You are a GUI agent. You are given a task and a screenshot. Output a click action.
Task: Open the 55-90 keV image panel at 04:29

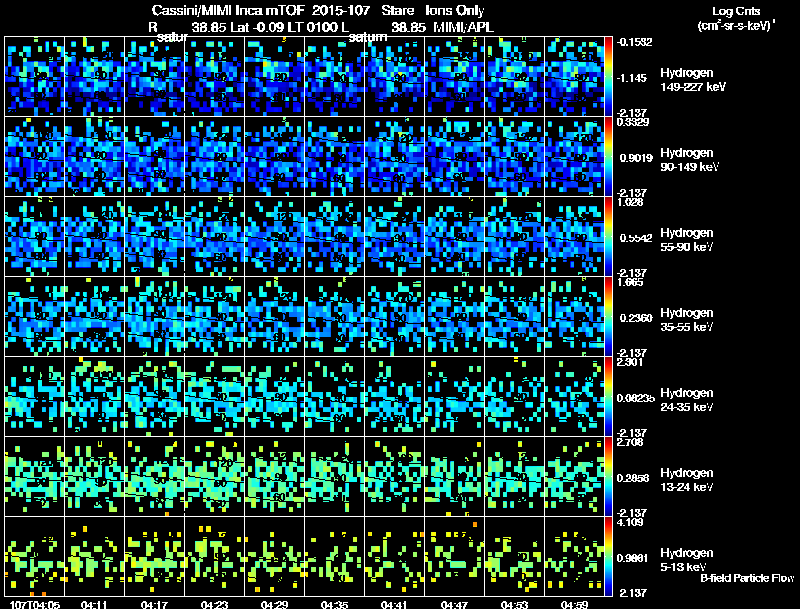(x=274, y=237)
